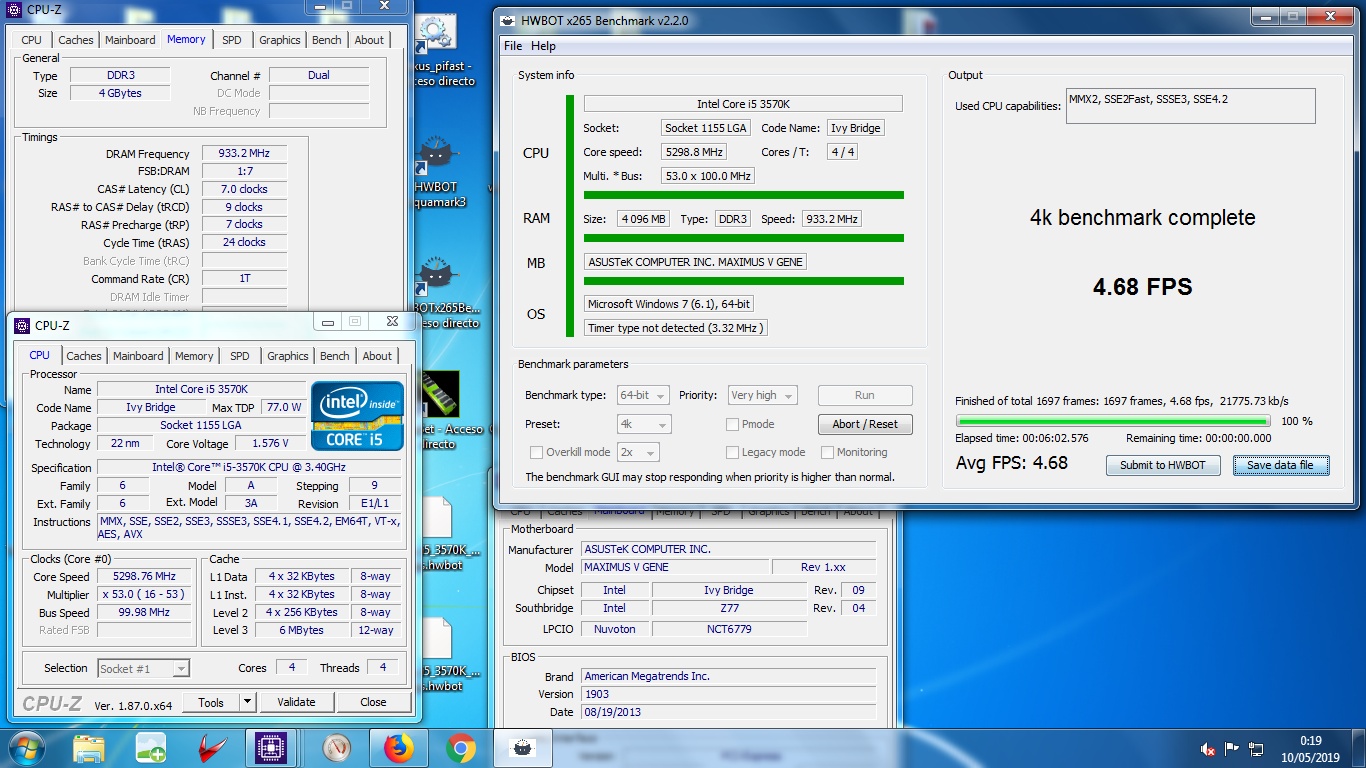Viewport: 1366px width, 768px height.
Task: Click the disabled Run button
Action: (865, 395)
